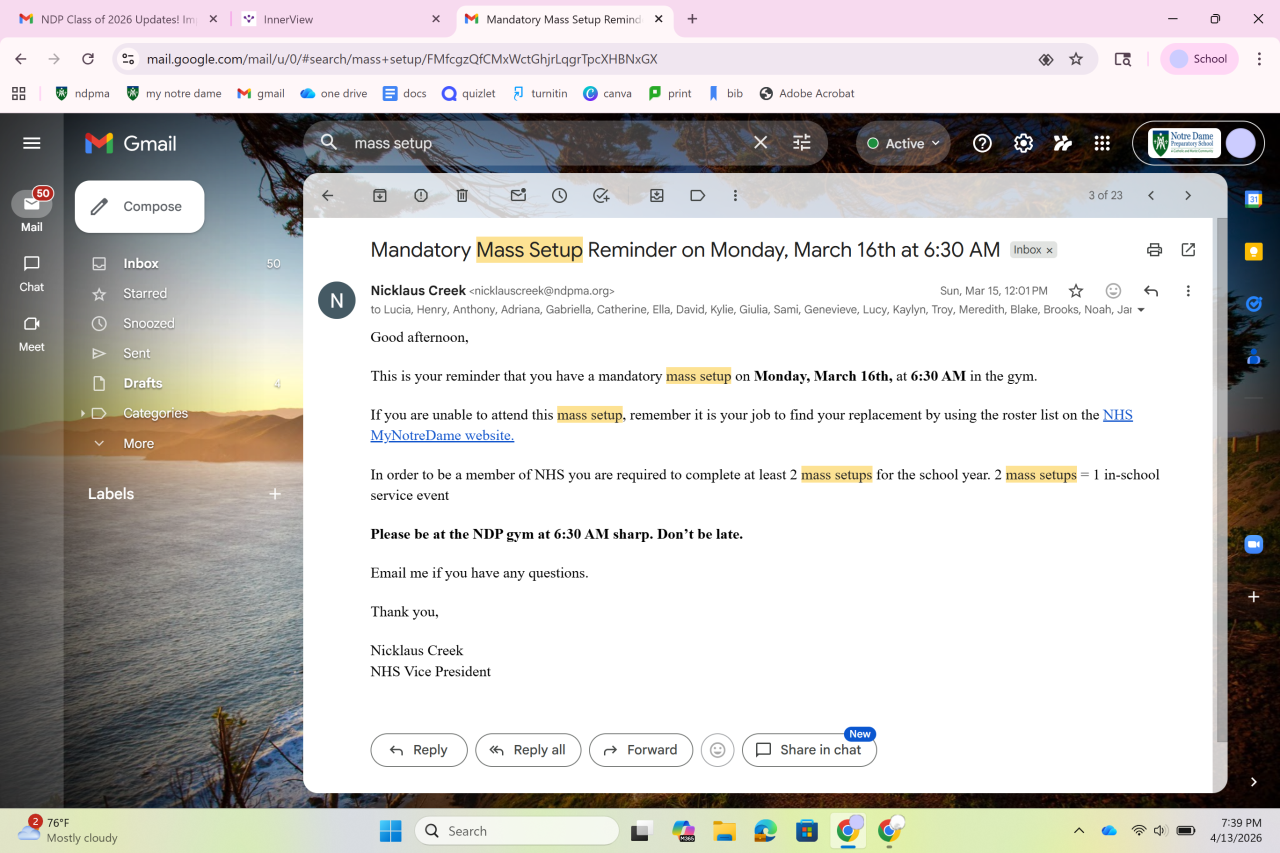The width and height of the screenshot is (1280, 853).
Task: Star the email from Nicklaus Creek
Action: [1076, 291]
